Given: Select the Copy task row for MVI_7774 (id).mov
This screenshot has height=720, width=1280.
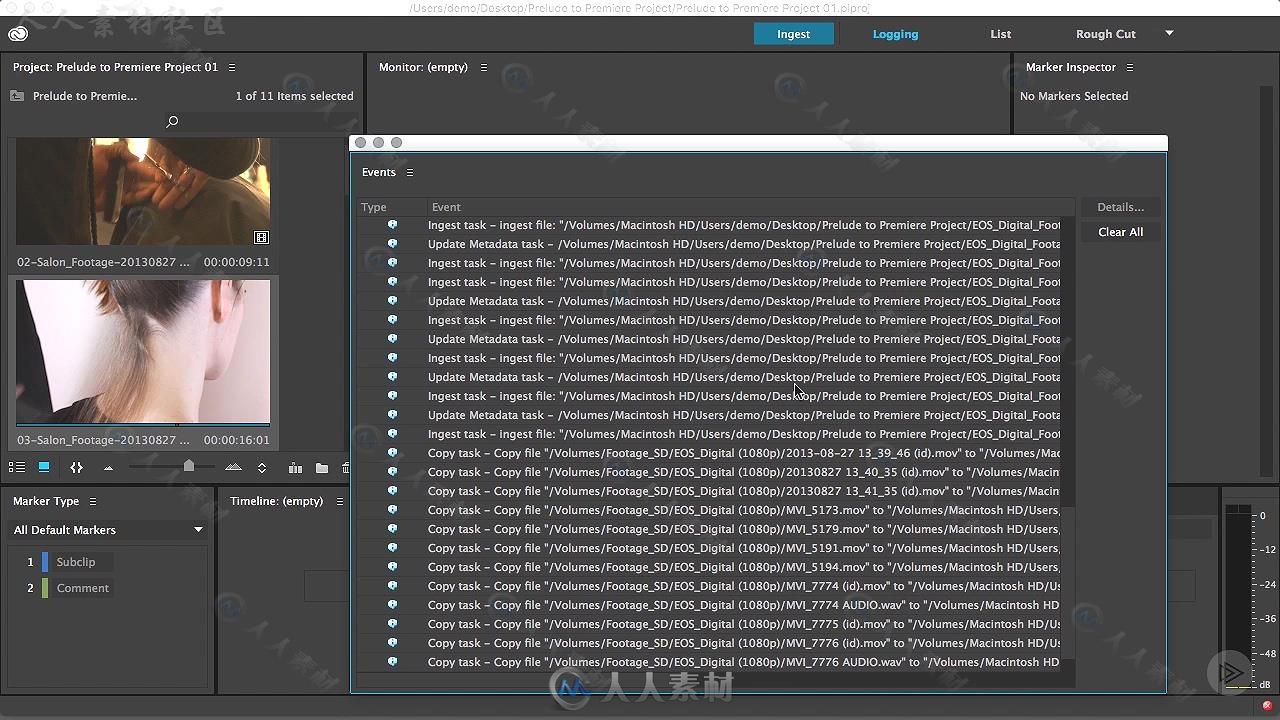Looking at the screenshot, I should 710,586.
